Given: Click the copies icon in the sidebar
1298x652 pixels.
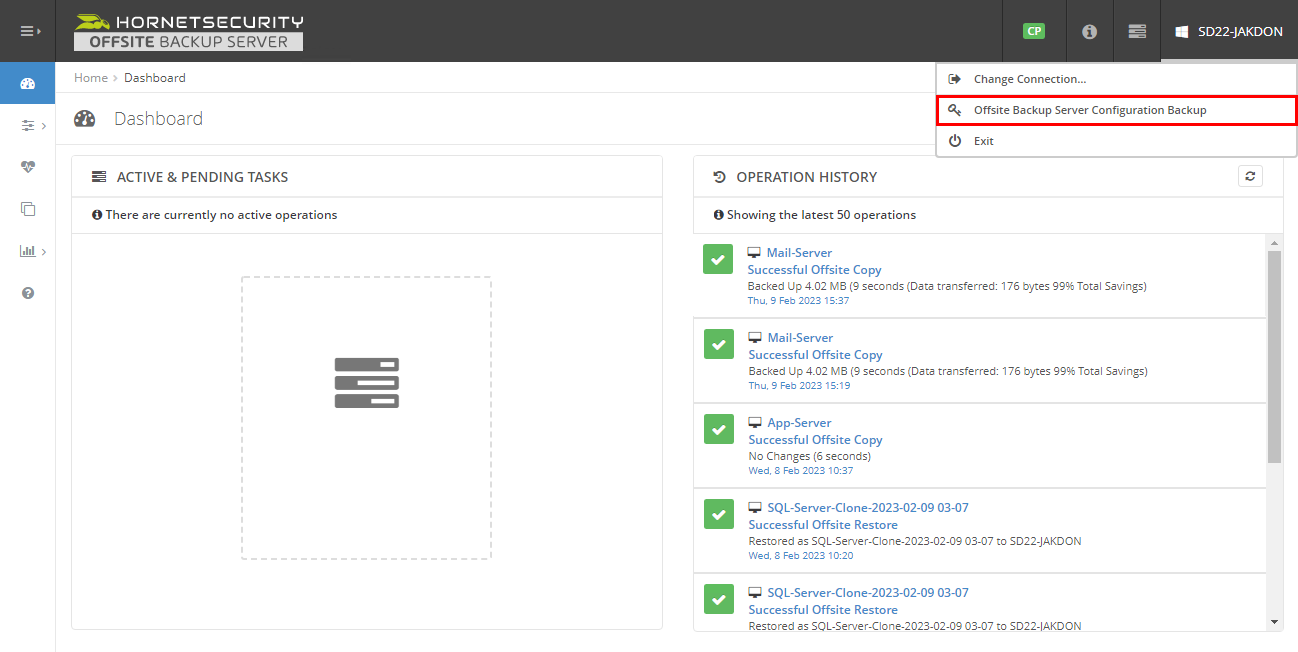Looking at the screenshot, I should point(27,209).
